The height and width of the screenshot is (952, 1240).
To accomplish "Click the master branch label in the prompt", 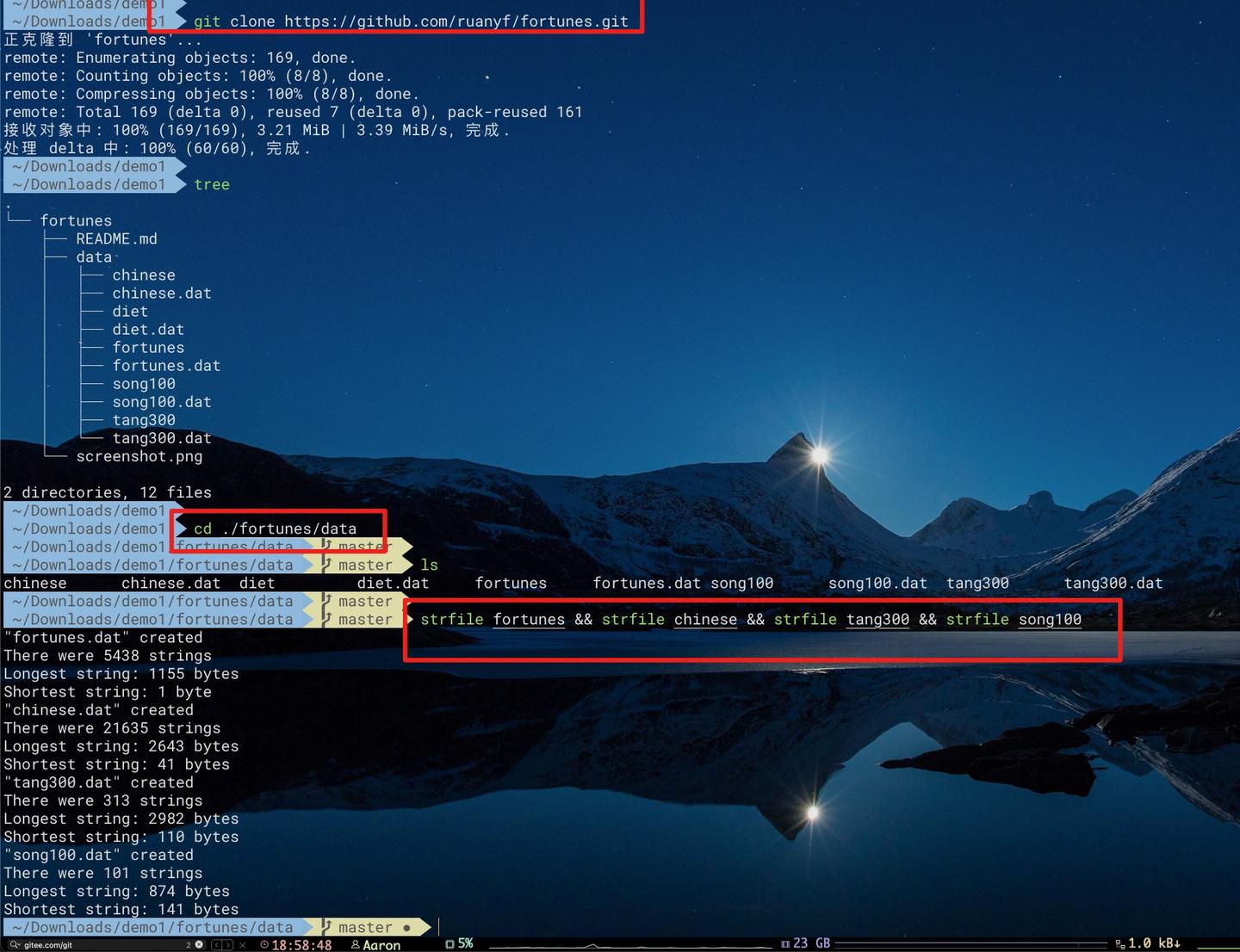I will coord(364,927).
